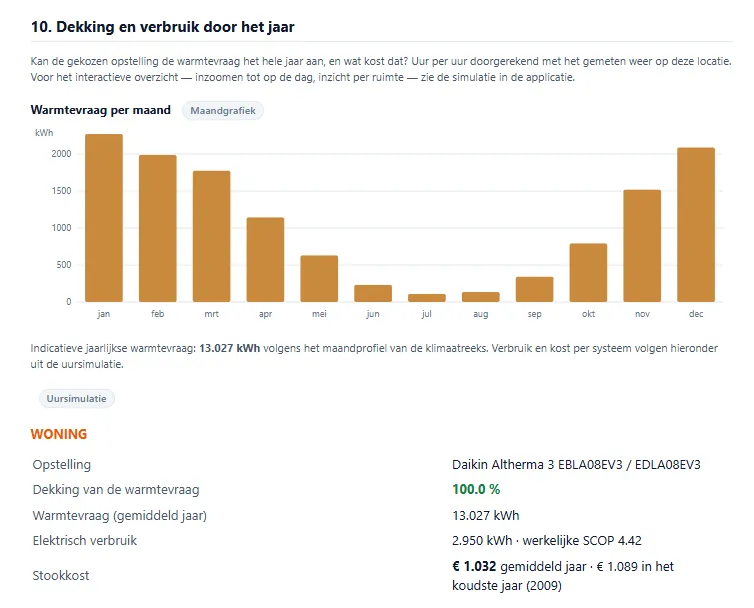Click the 'jul' month axis label
This screenshot has width=754, height=608.
pyautogui.click(x=427, y=314)
